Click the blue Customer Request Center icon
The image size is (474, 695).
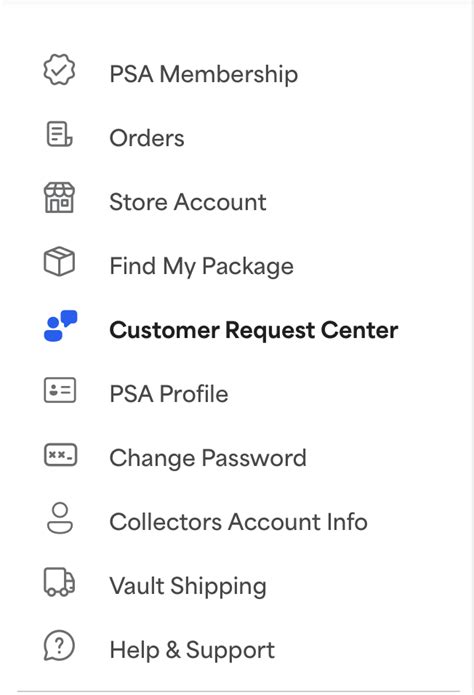pos(60,326)
